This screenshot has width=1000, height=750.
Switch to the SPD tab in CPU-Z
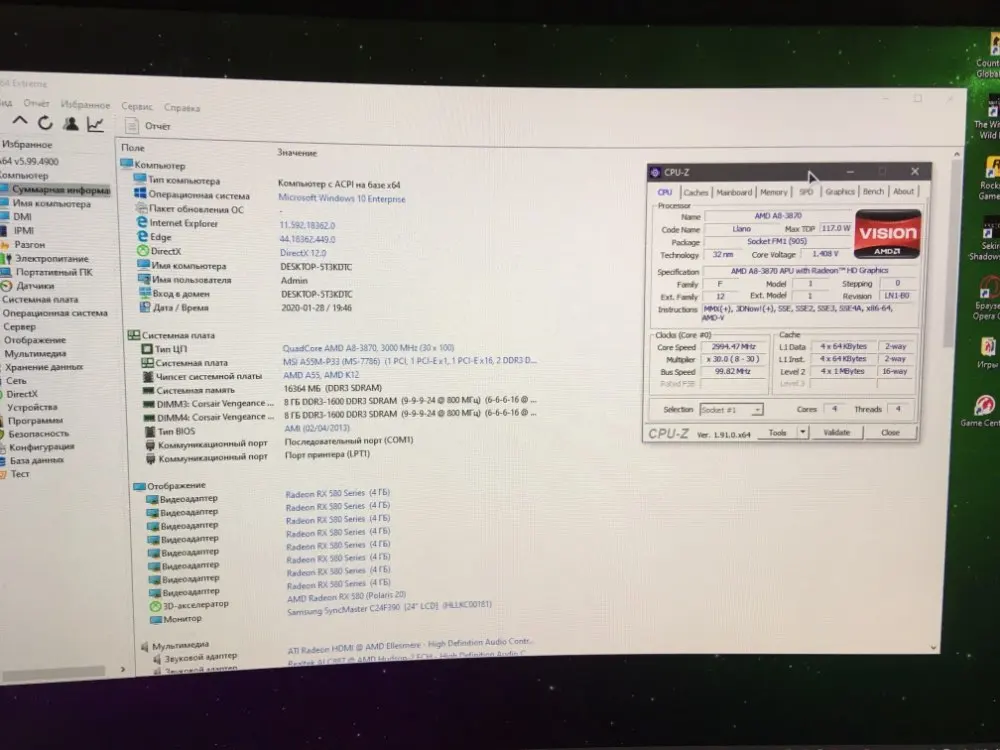(x=806, y=191)
